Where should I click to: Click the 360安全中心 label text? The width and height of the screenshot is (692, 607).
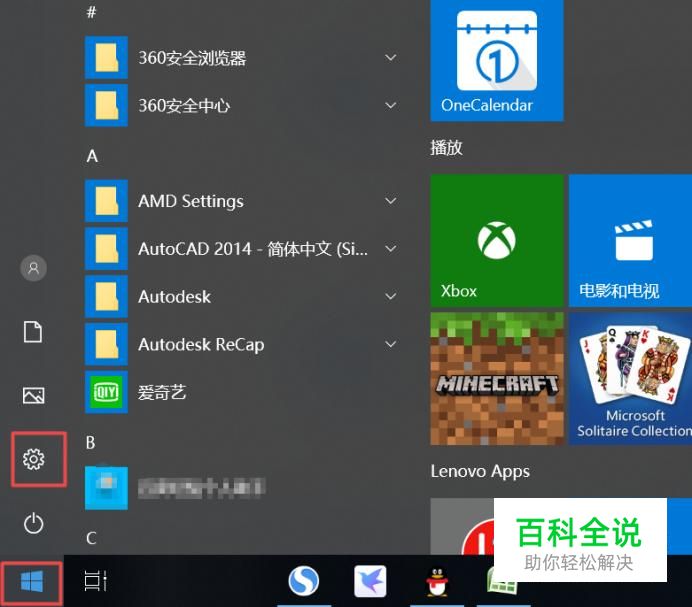pyautogui.click(x=184, y=106)
